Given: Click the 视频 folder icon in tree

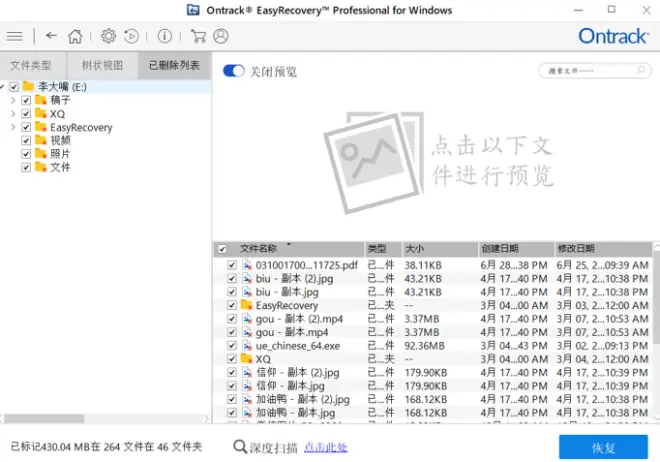Looking at the screenshot, I should click(41, 140).
